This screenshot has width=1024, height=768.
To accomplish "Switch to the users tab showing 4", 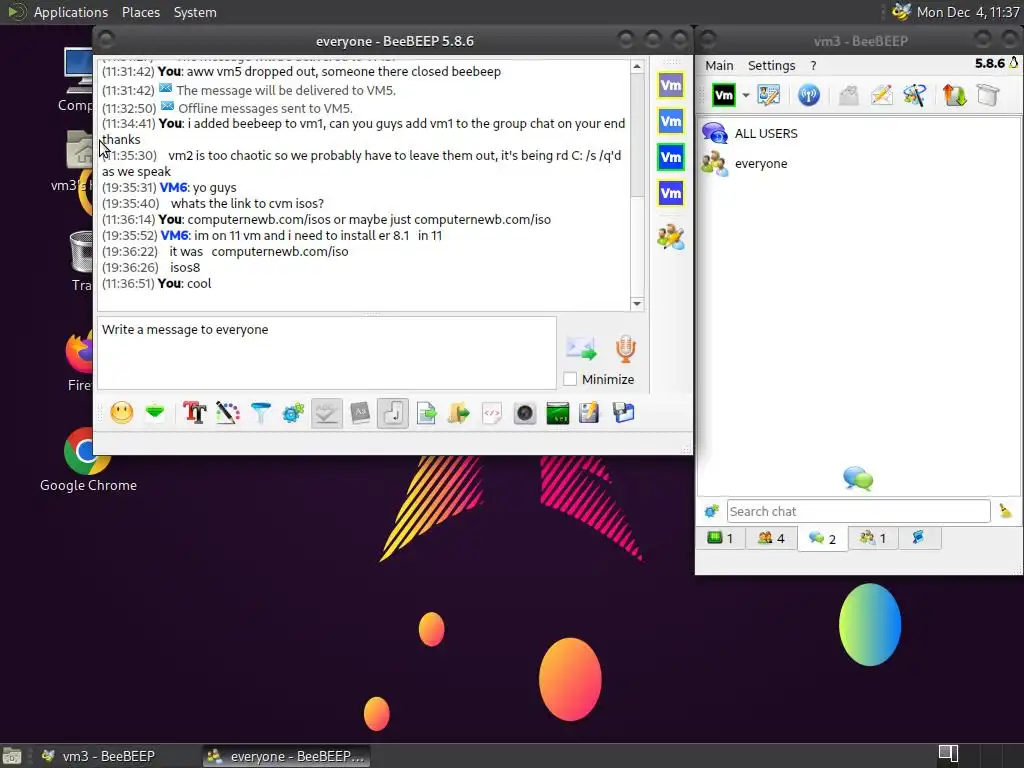I will point(771,538).
